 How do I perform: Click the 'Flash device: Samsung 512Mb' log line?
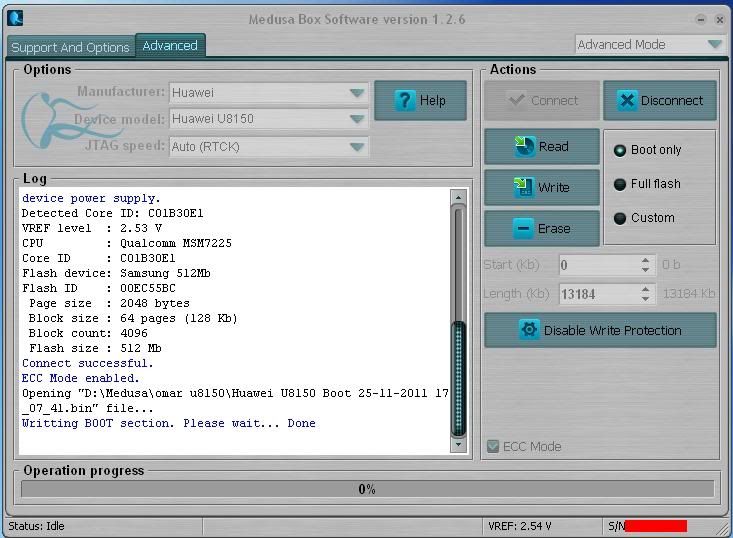tap(116, 273)
